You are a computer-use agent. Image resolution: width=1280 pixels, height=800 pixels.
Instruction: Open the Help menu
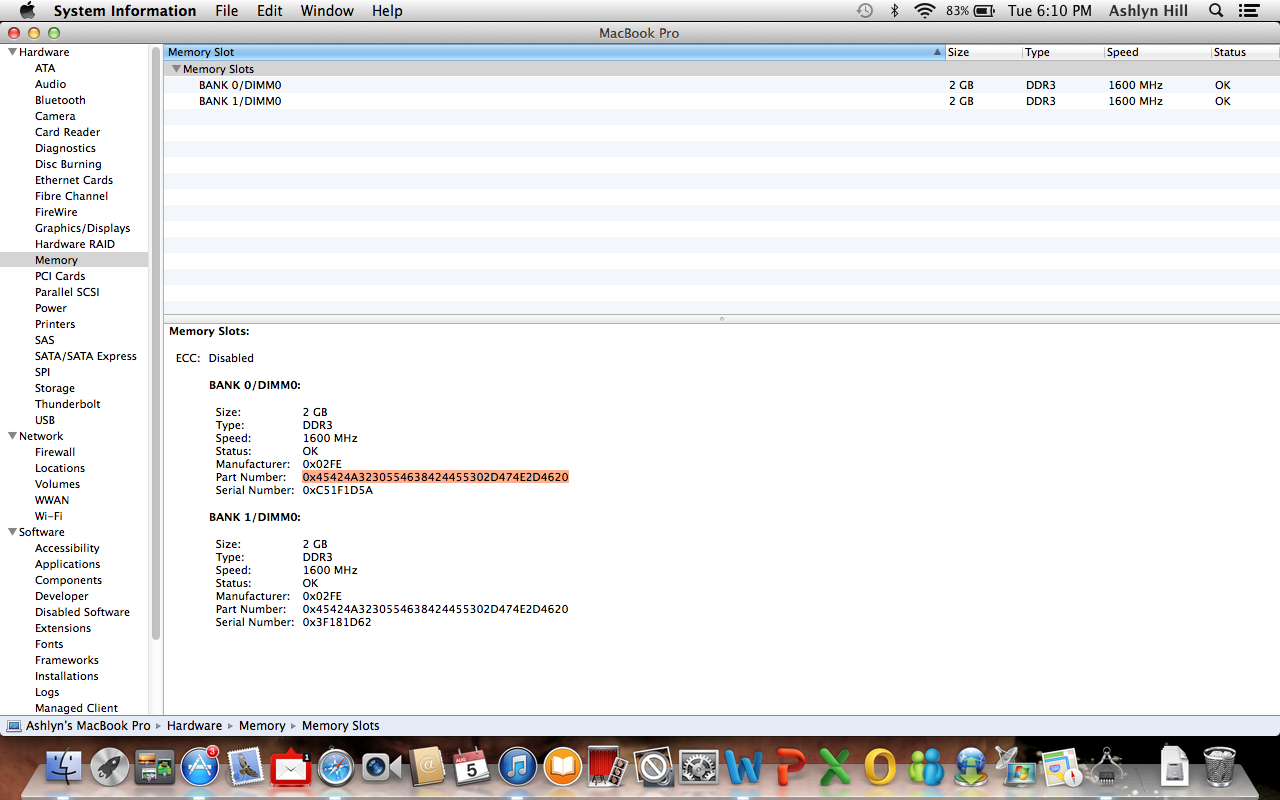pos(387,11)
